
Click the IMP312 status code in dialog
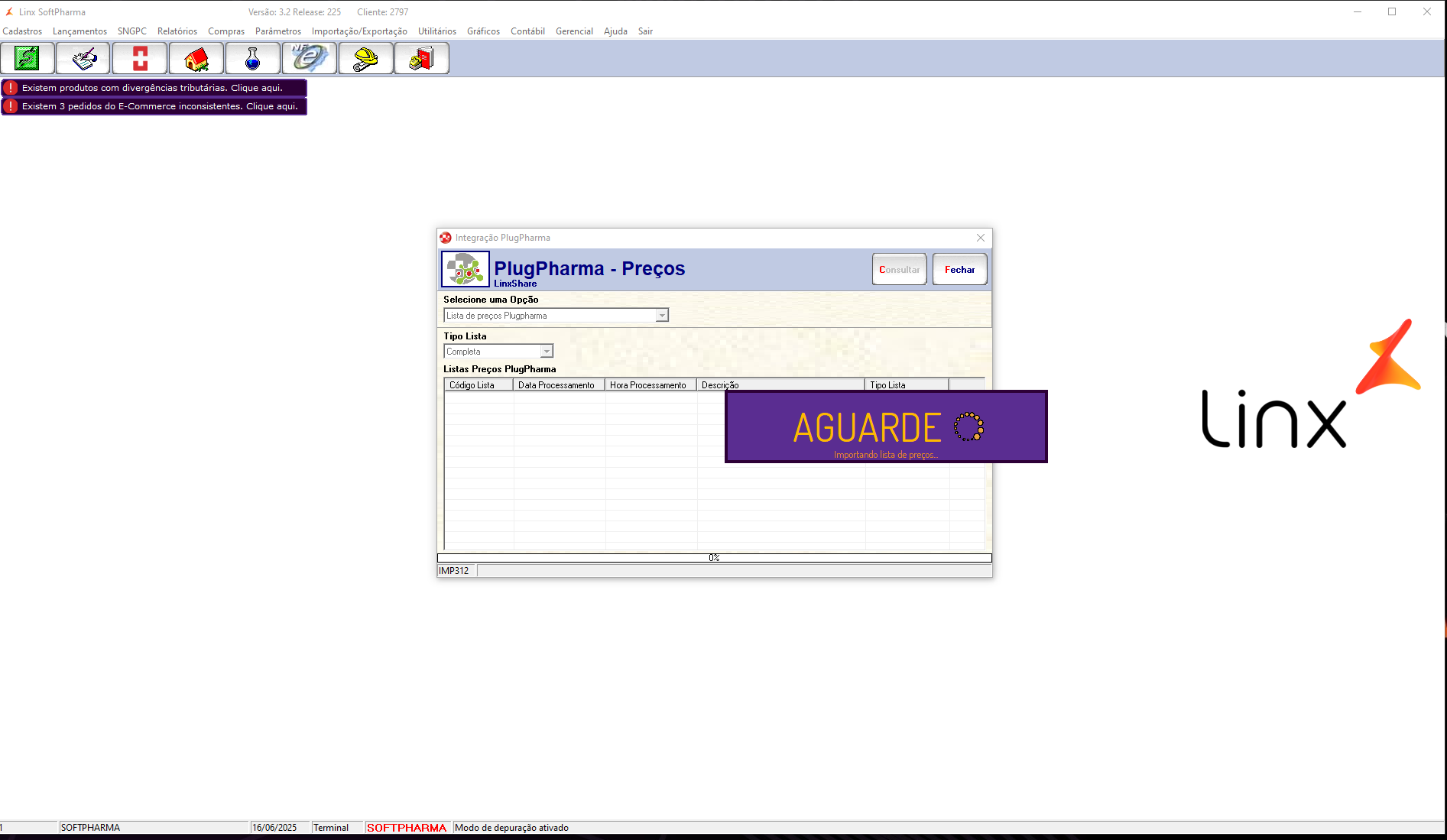pos(454,571)
